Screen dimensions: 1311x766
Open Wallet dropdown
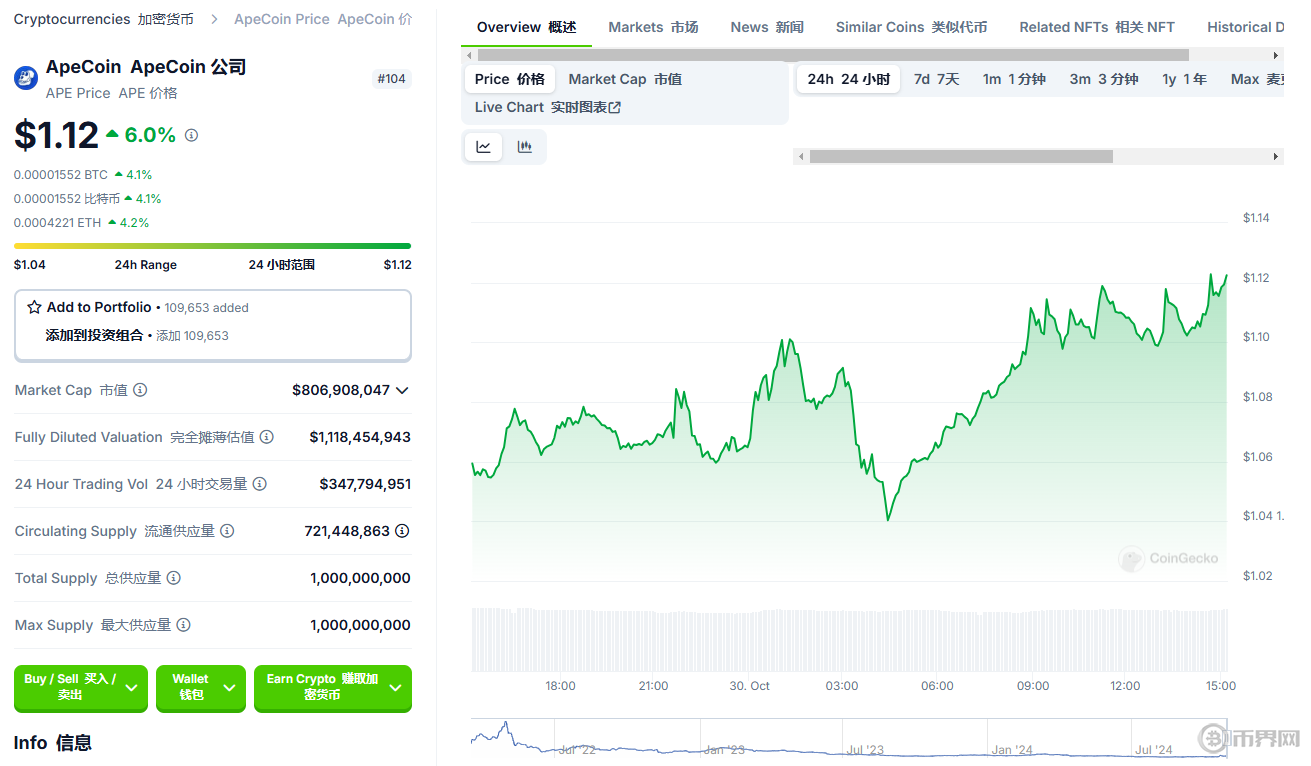coord(200,688)
